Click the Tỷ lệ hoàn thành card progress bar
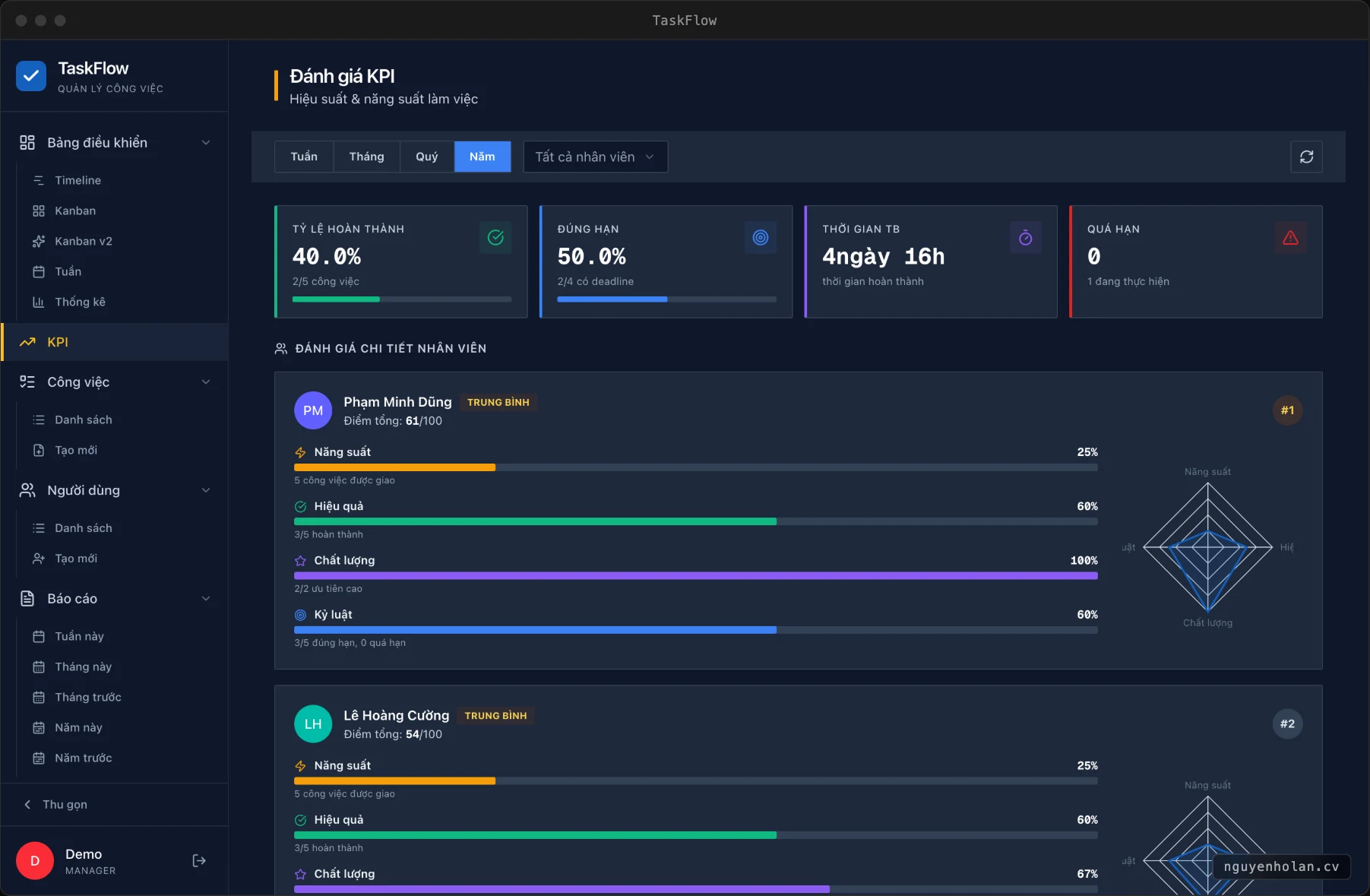Image resolution: width=1370 pixels, height=896 pixels. (x=402, y=299)
